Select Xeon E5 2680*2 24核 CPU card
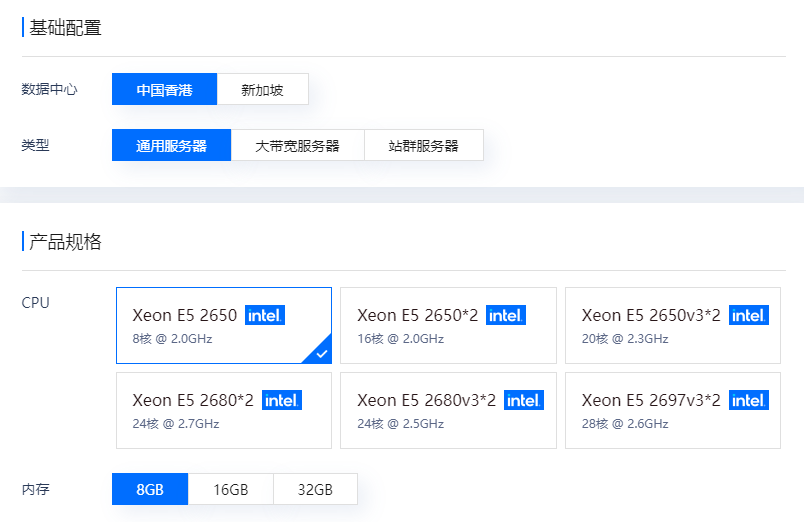Image resolution: width=804 pixels, height=522 pixels. (224, 411)
